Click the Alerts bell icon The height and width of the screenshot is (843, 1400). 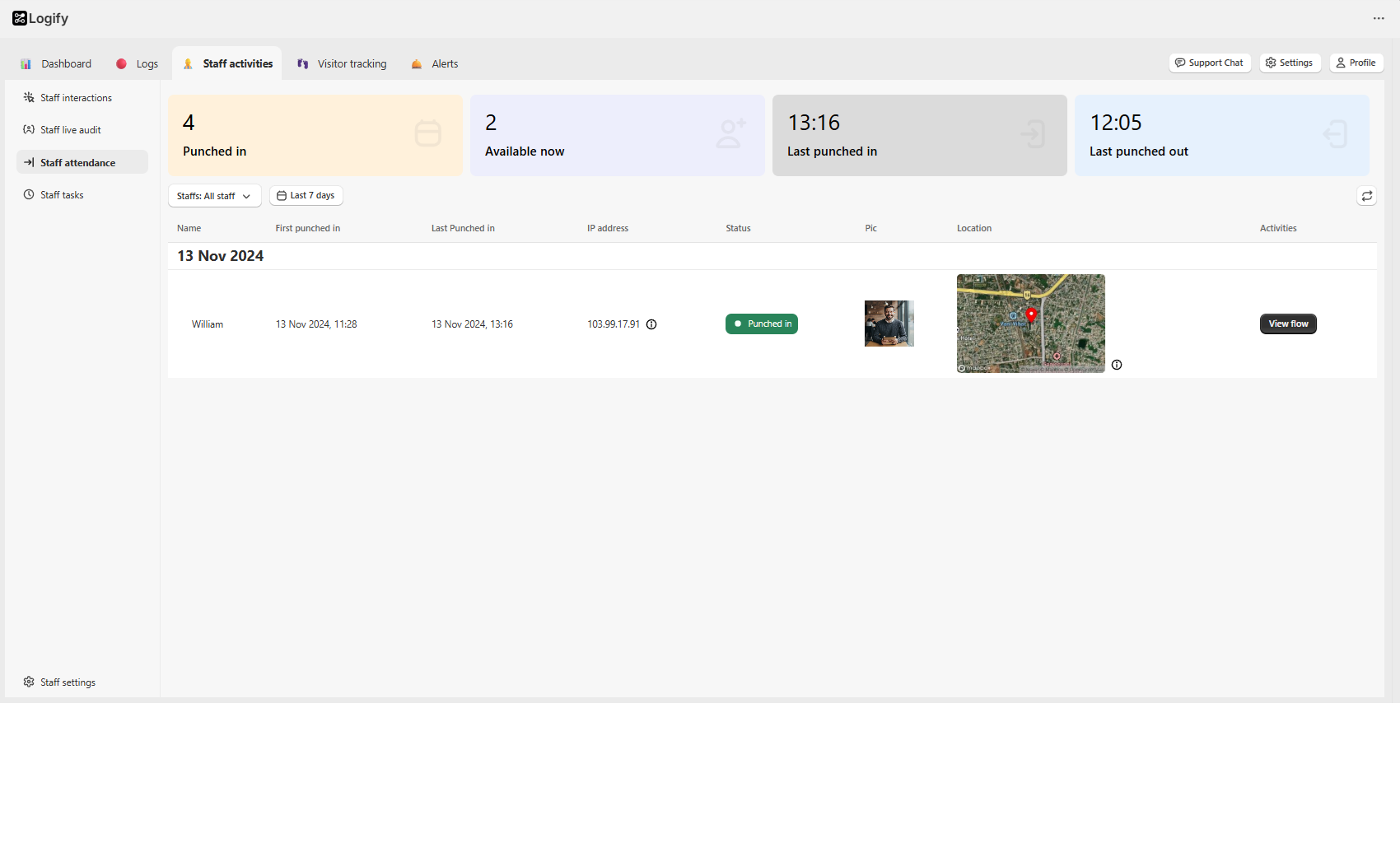pos(417,63)
